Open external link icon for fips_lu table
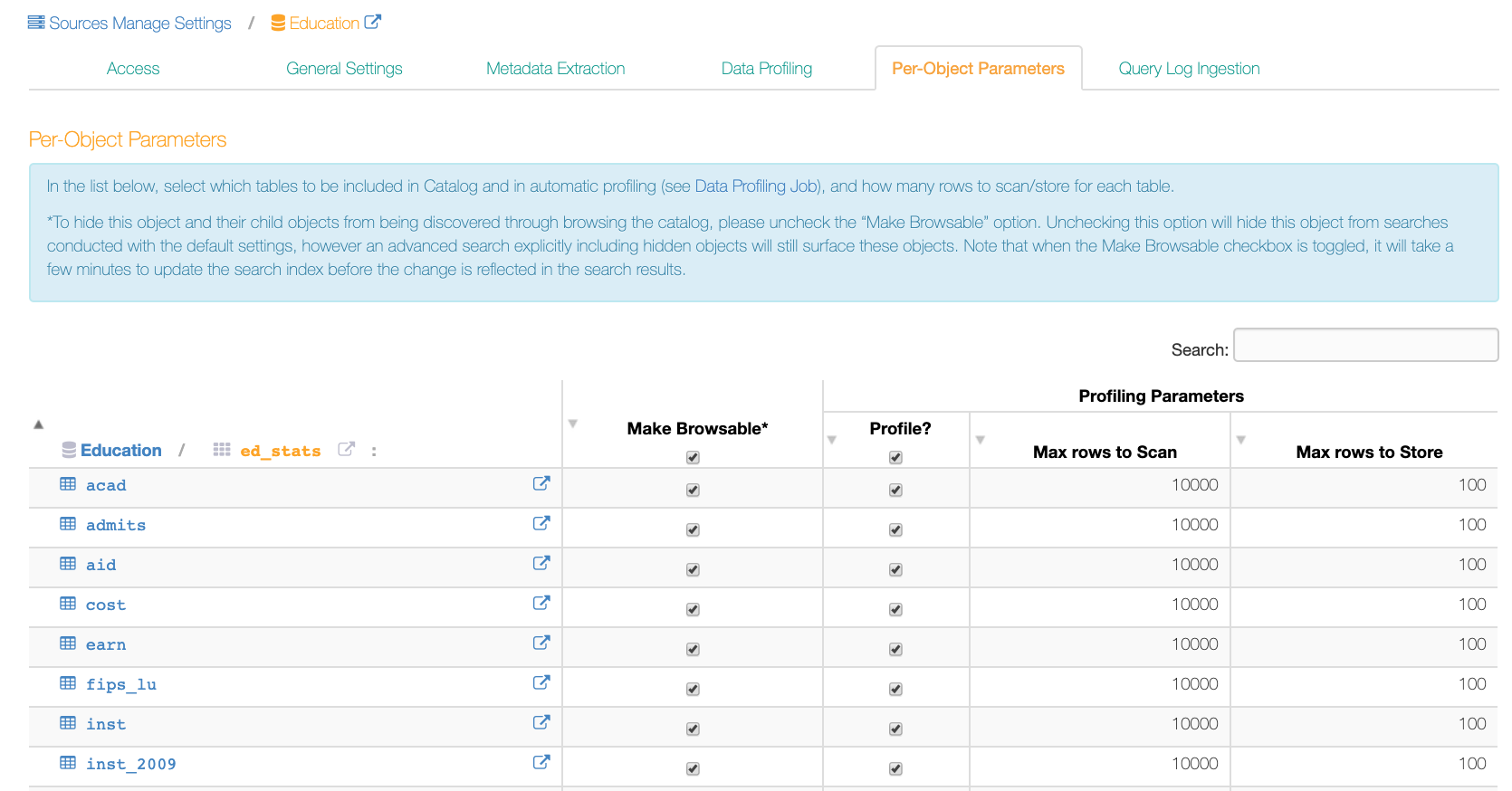The image size is (1512, 791). tap(541, 682)
